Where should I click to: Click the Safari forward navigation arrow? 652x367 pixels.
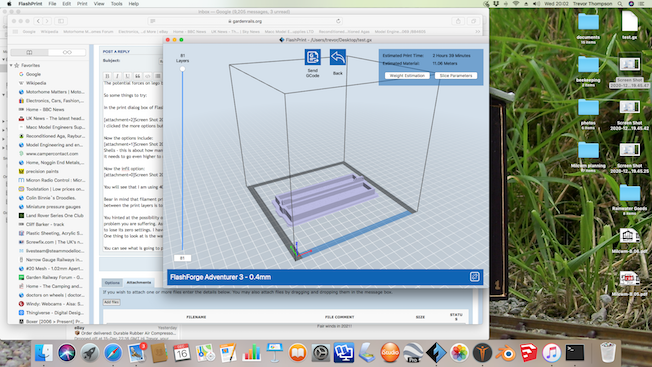[x=47, y=21]
